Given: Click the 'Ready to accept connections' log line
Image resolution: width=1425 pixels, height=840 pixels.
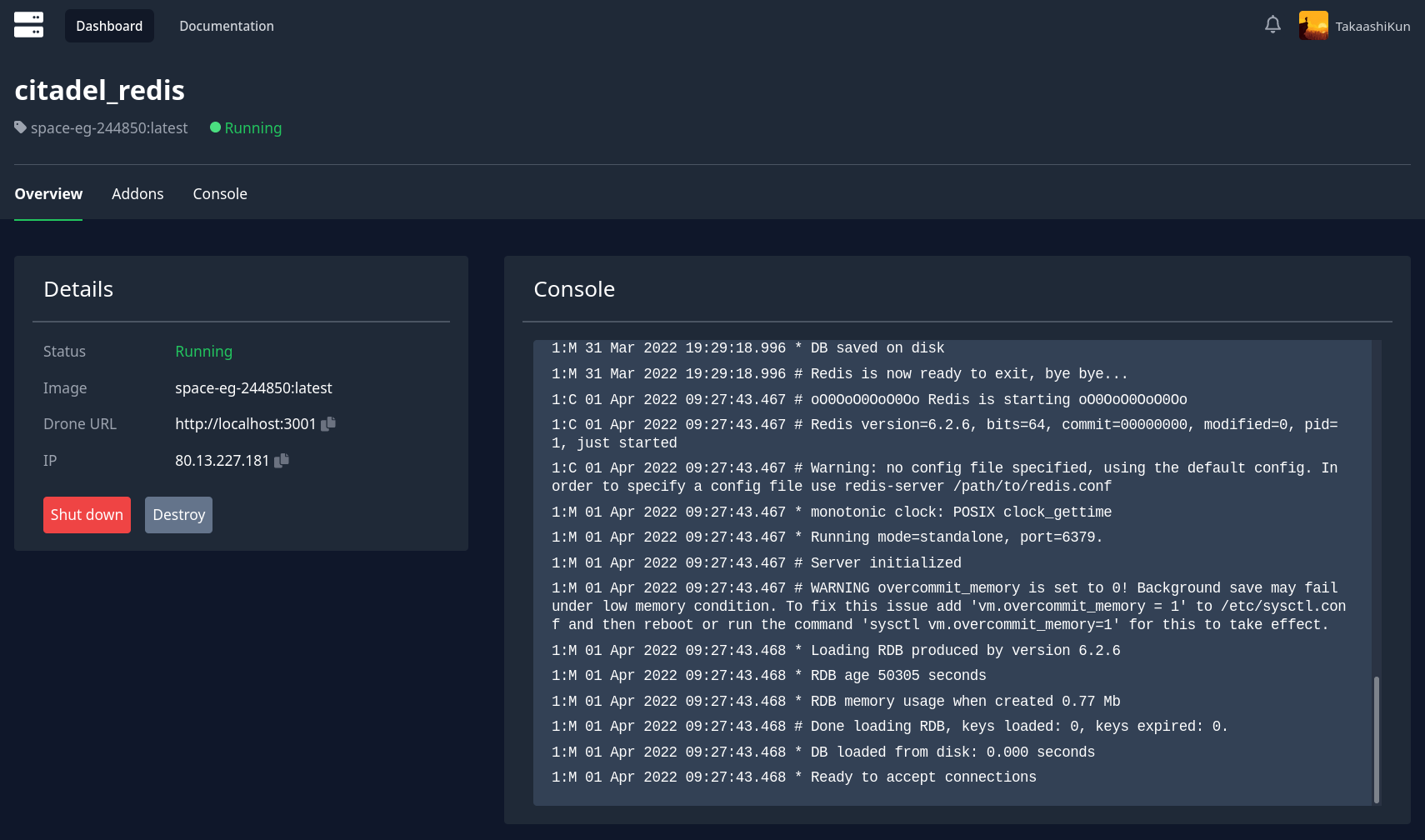Looking at the screenshot, I should coord(794,777).
